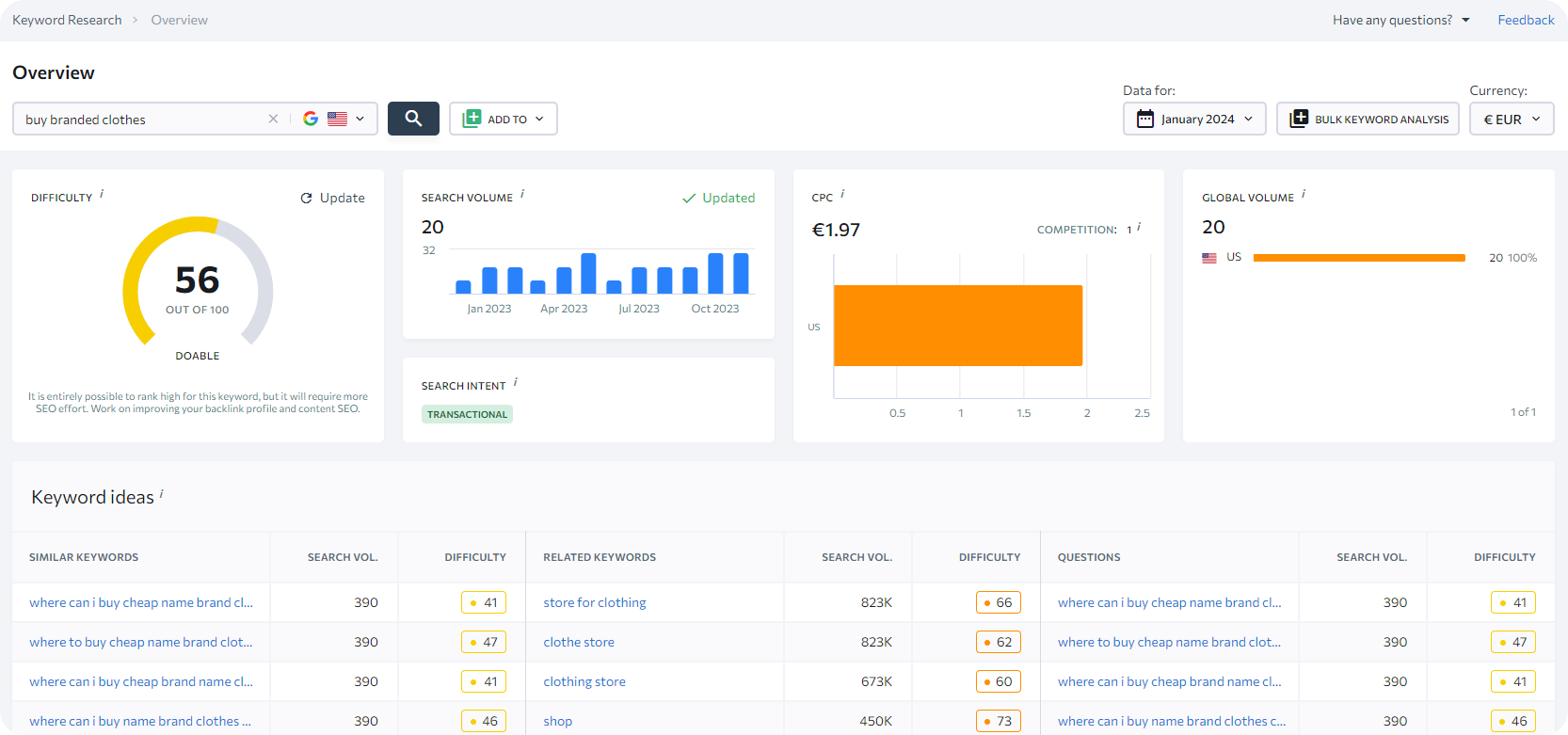Click the Search Intent info icon
This screenshot has width=1568, height=735.
(x=516, y=383)
